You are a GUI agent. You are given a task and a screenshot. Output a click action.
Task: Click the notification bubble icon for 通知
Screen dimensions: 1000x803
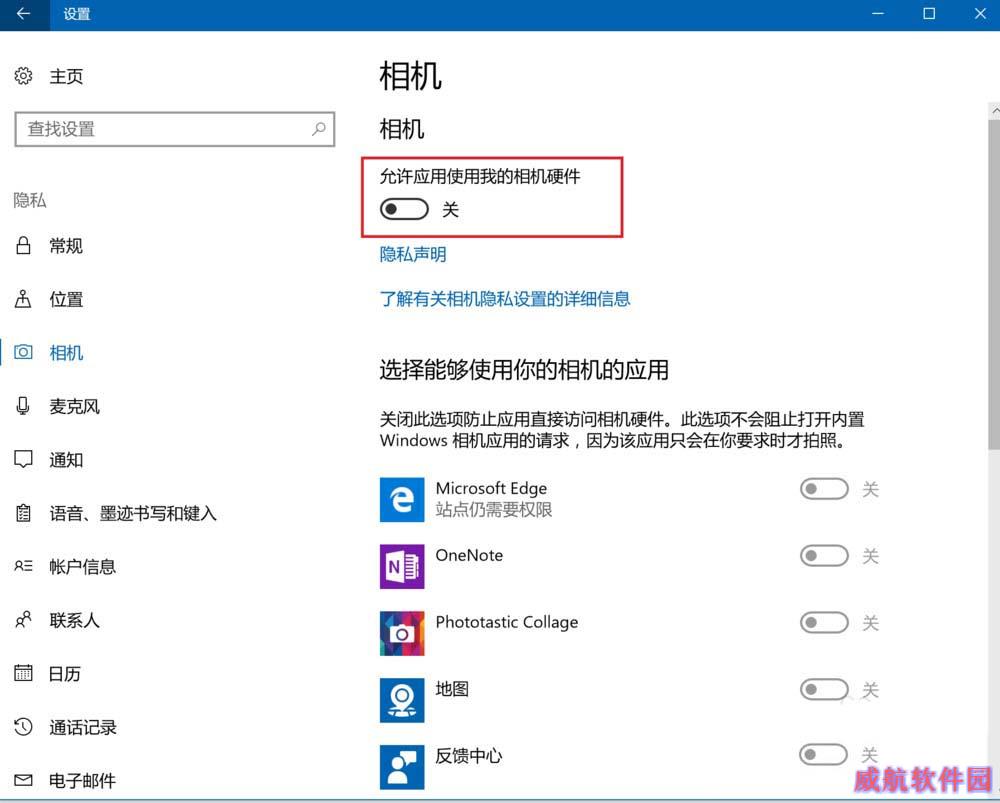[24, 459]
